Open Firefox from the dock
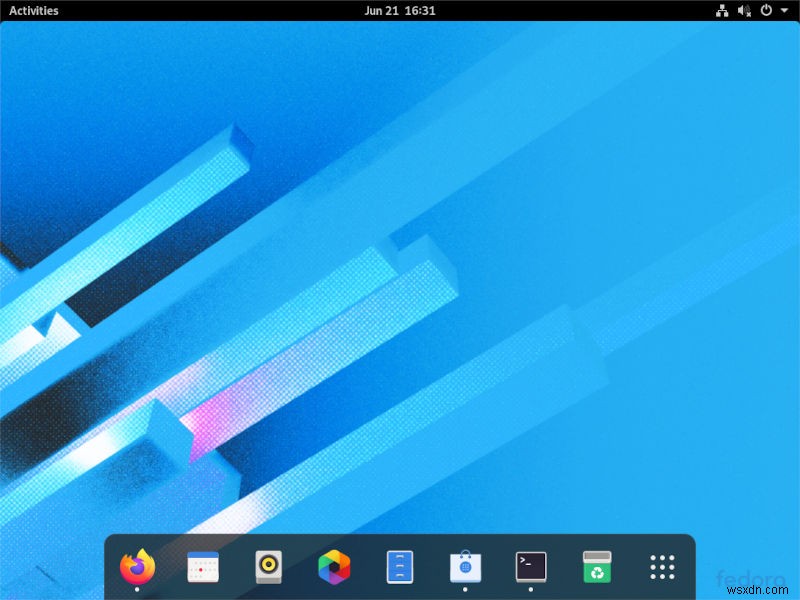This screenshot has width=800, height=600. [138, 567]
